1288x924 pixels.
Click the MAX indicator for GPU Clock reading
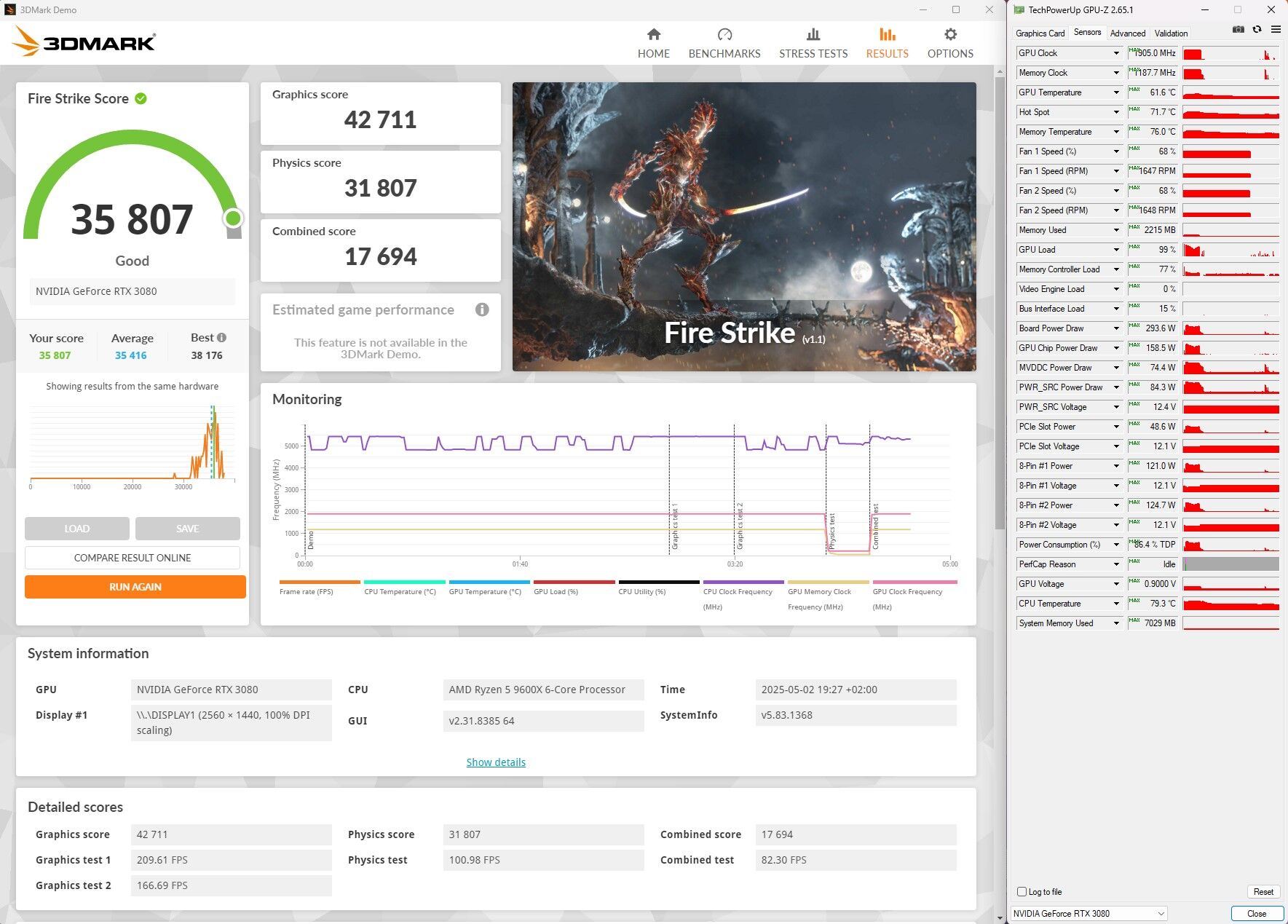pyautogui.click(x=1134, y=50)
